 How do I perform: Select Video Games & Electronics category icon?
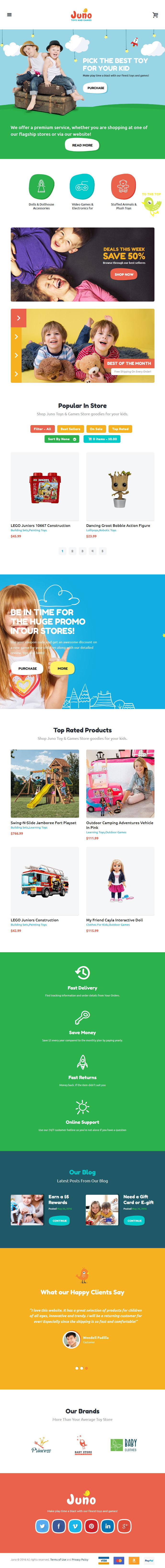[x=82, y=186]
